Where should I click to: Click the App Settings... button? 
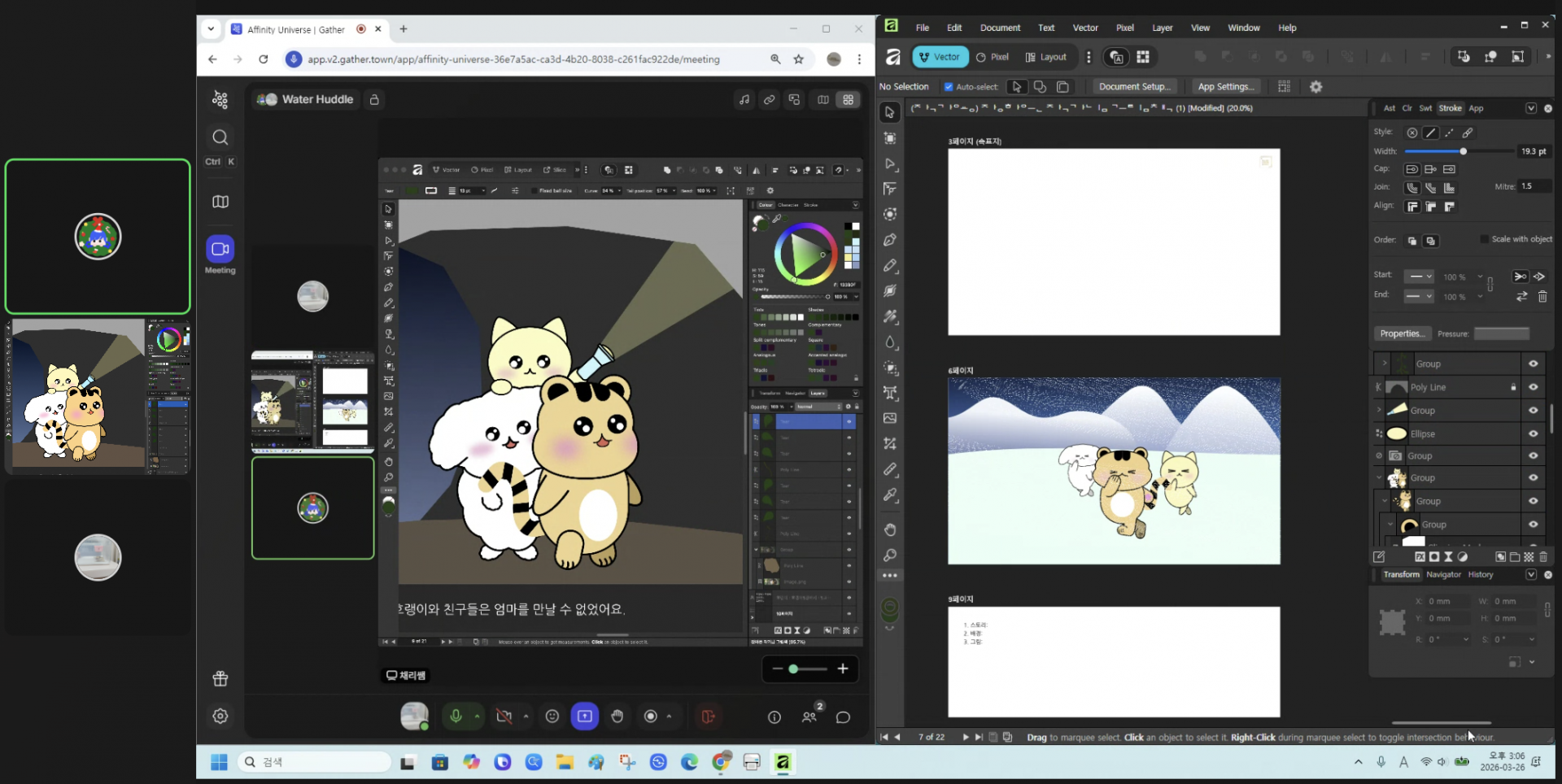click(1226, 87)
